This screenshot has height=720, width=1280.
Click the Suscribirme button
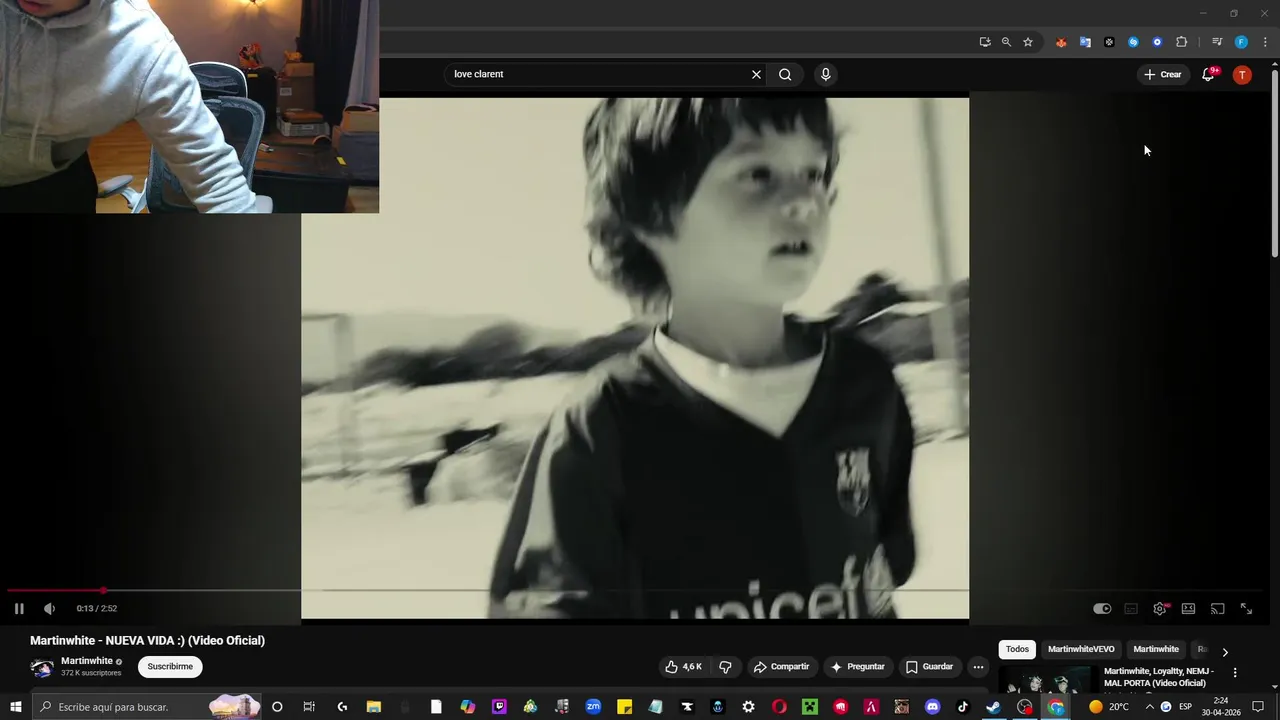point(170,666)
